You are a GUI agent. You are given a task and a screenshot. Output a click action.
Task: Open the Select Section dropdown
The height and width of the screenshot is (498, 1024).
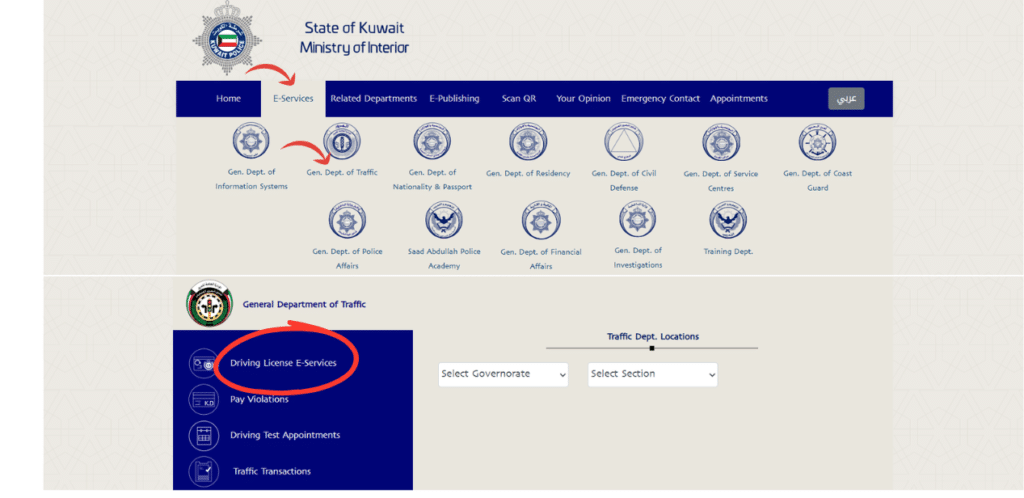click(x=652, y=374)
